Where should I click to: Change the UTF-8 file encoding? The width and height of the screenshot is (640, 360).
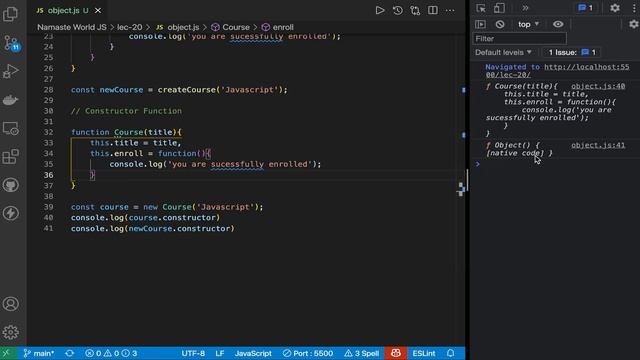click(193, 353)
